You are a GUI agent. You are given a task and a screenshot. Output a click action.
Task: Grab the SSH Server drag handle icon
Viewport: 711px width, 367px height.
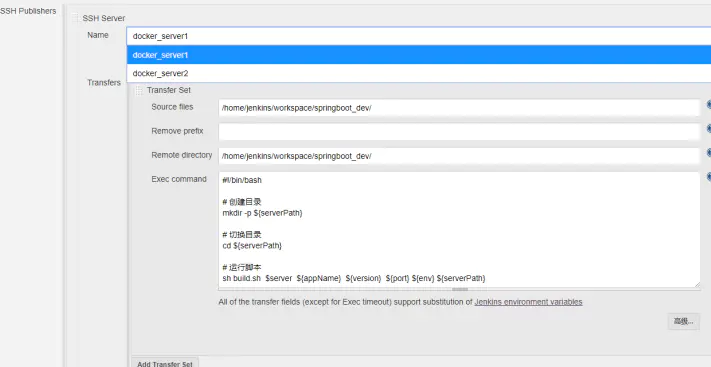[x=75, y=18]
